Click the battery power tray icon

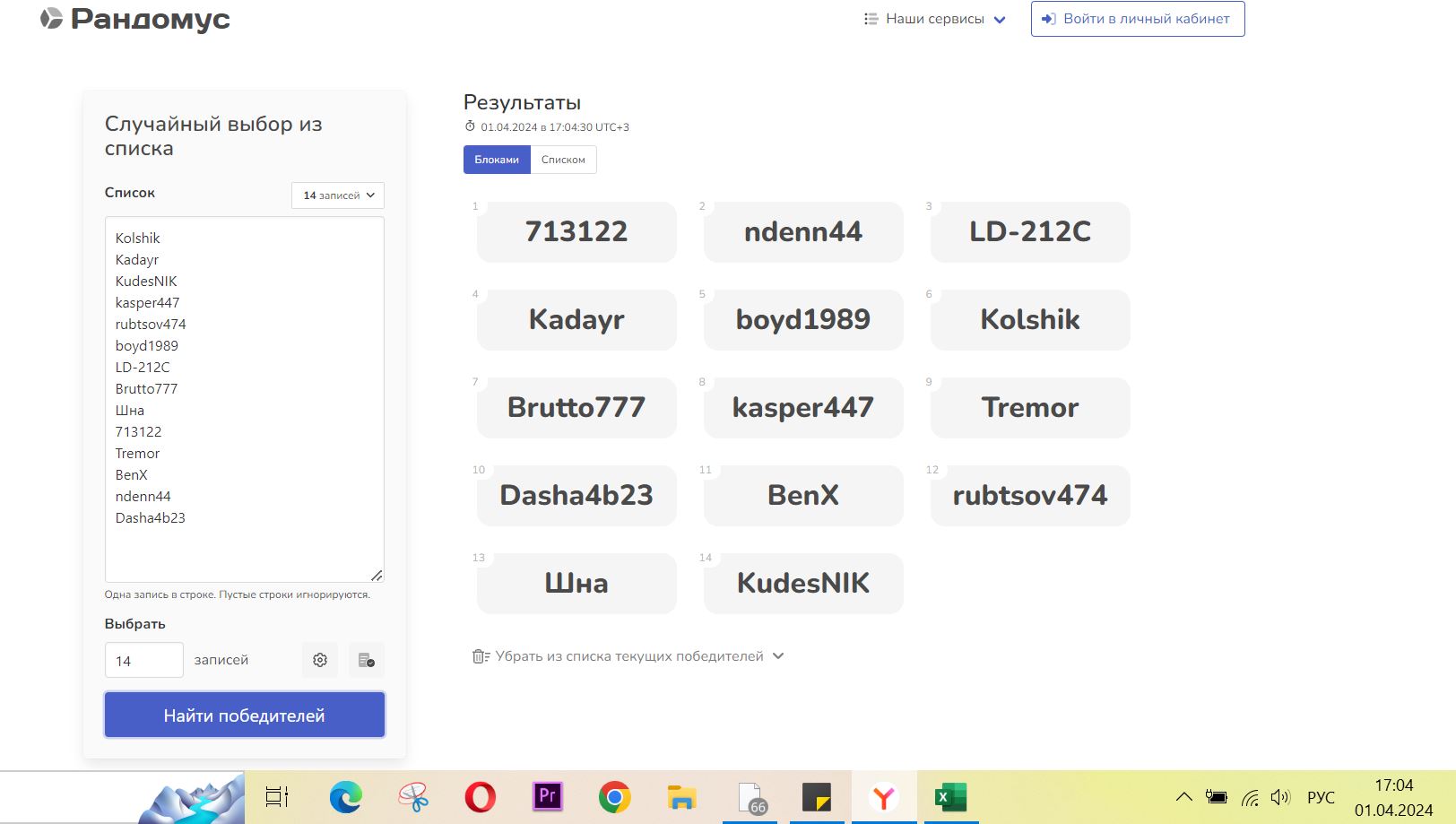(1217, 796)
